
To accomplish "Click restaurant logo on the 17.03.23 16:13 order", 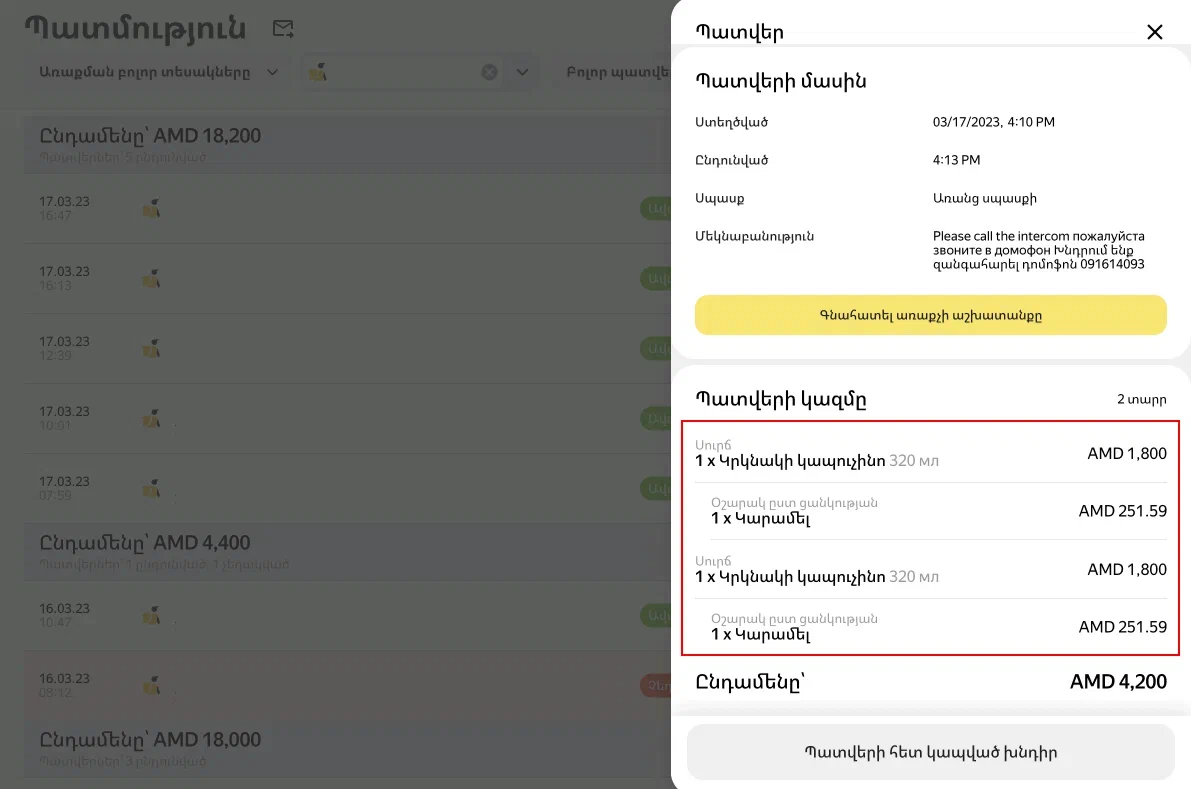I will (x=151, y=279).
